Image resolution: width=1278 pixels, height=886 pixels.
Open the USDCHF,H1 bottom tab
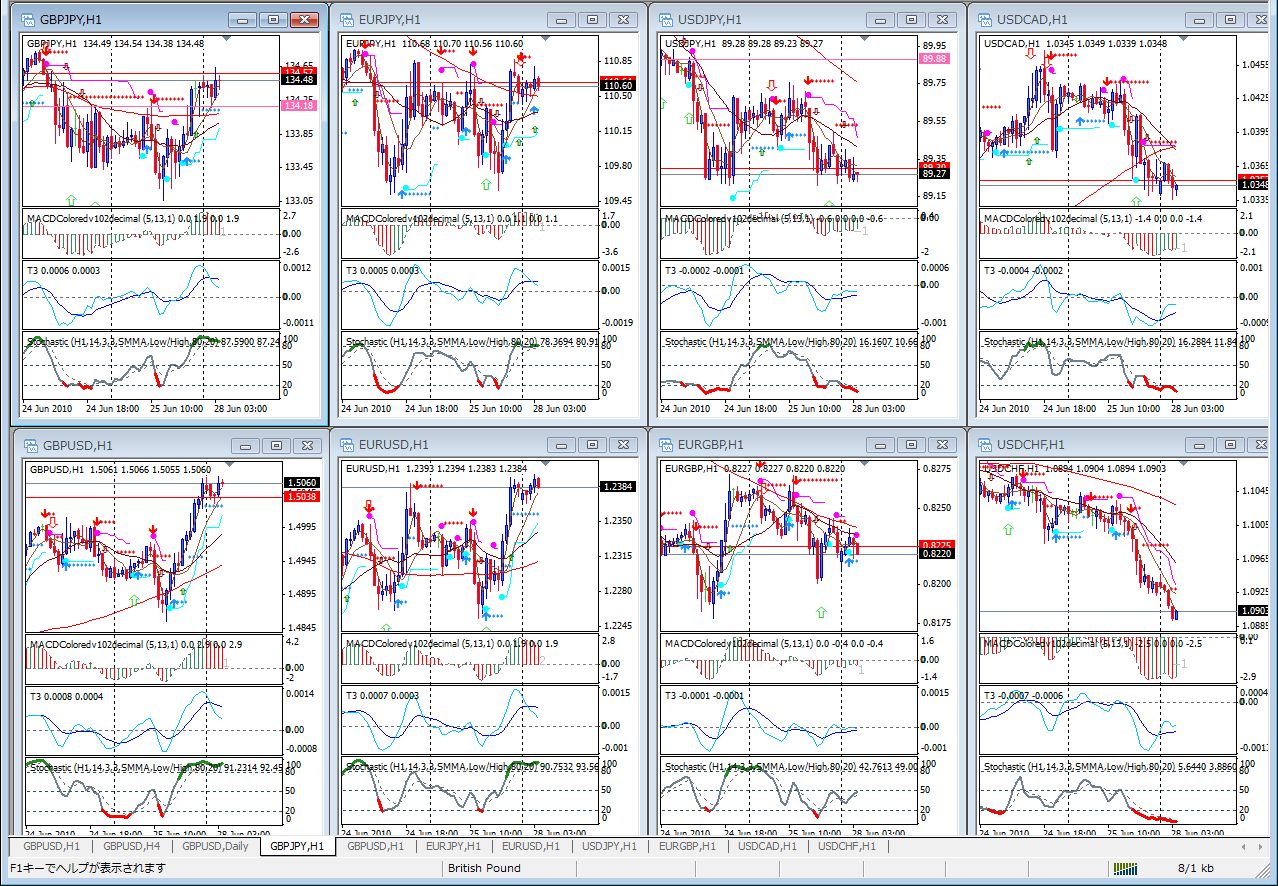846,846
